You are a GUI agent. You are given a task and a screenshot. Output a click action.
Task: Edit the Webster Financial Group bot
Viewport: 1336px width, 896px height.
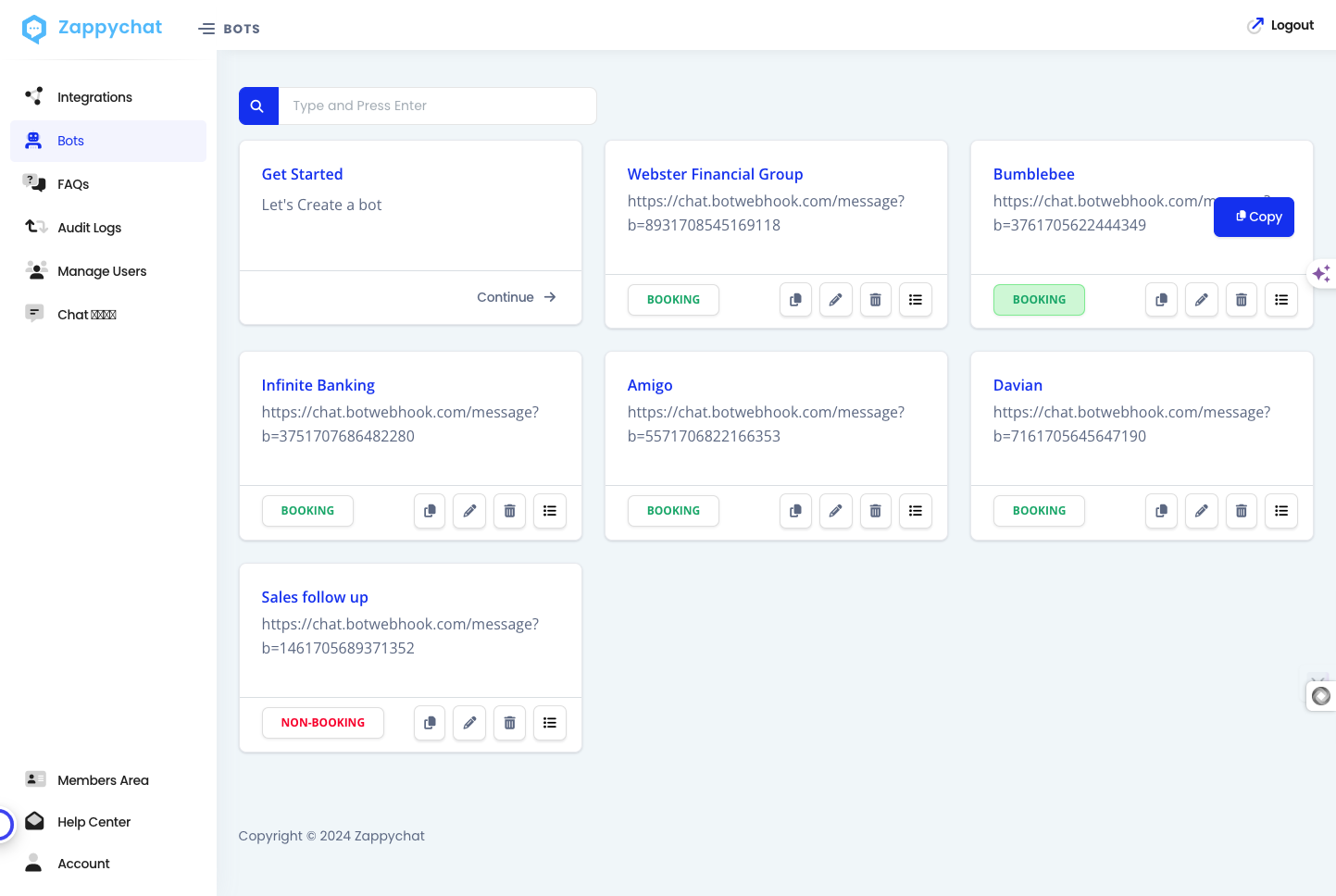click(x=835, y=300)
